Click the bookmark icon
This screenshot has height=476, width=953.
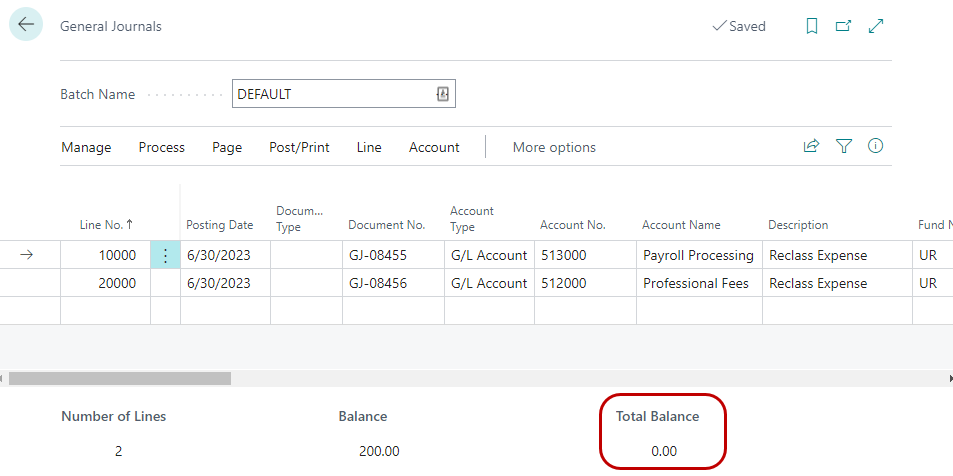tap(812, 26)
